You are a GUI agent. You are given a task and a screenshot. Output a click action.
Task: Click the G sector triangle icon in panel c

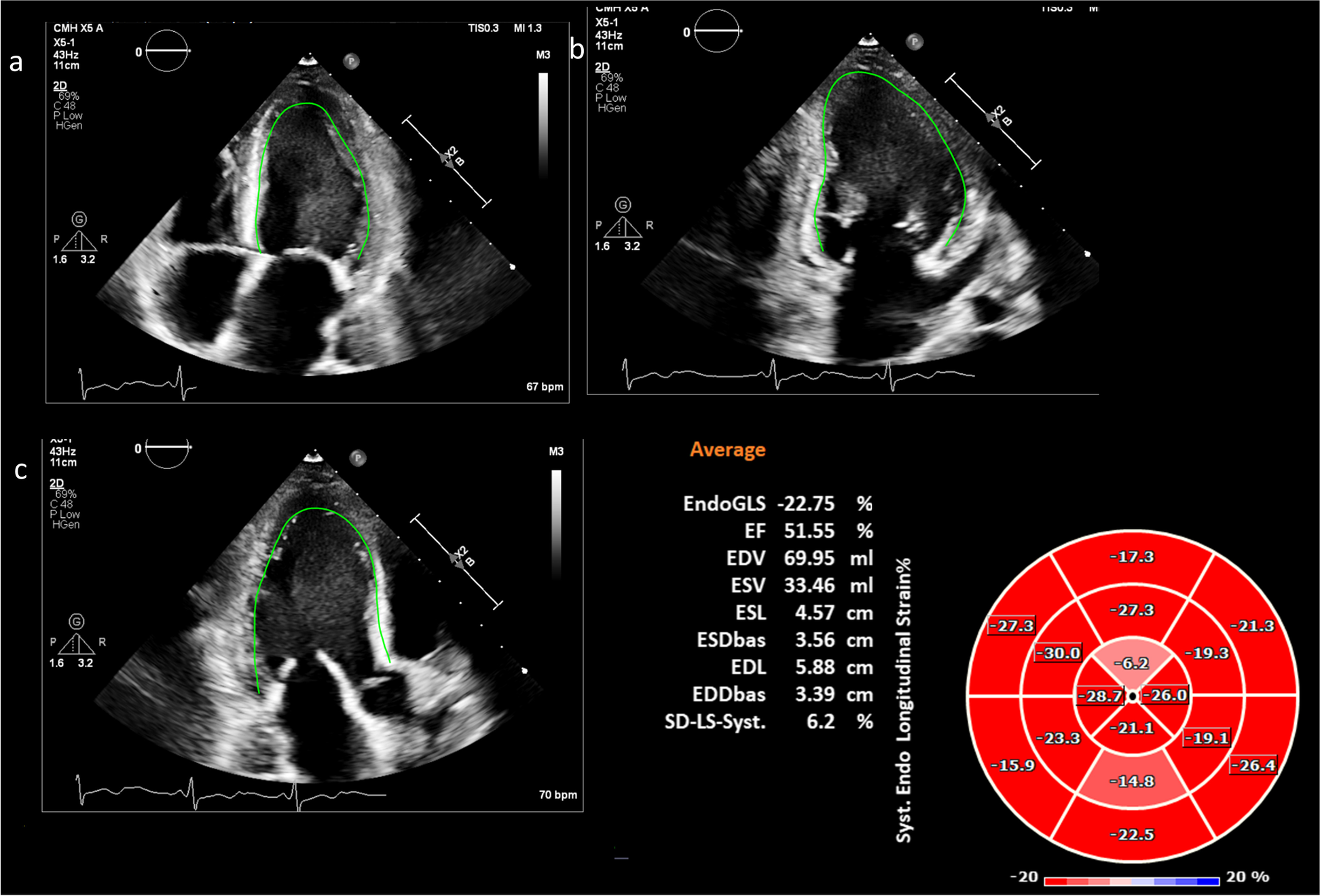click(77, 634)
